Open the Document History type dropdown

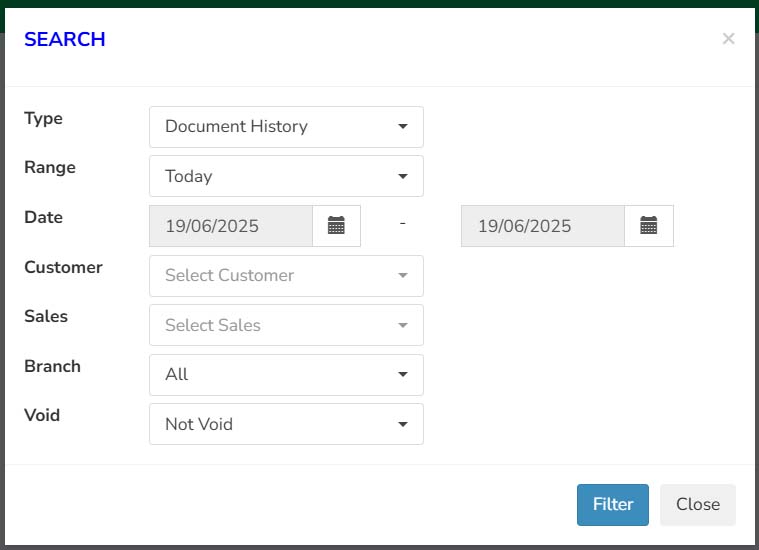click(286, 127)
